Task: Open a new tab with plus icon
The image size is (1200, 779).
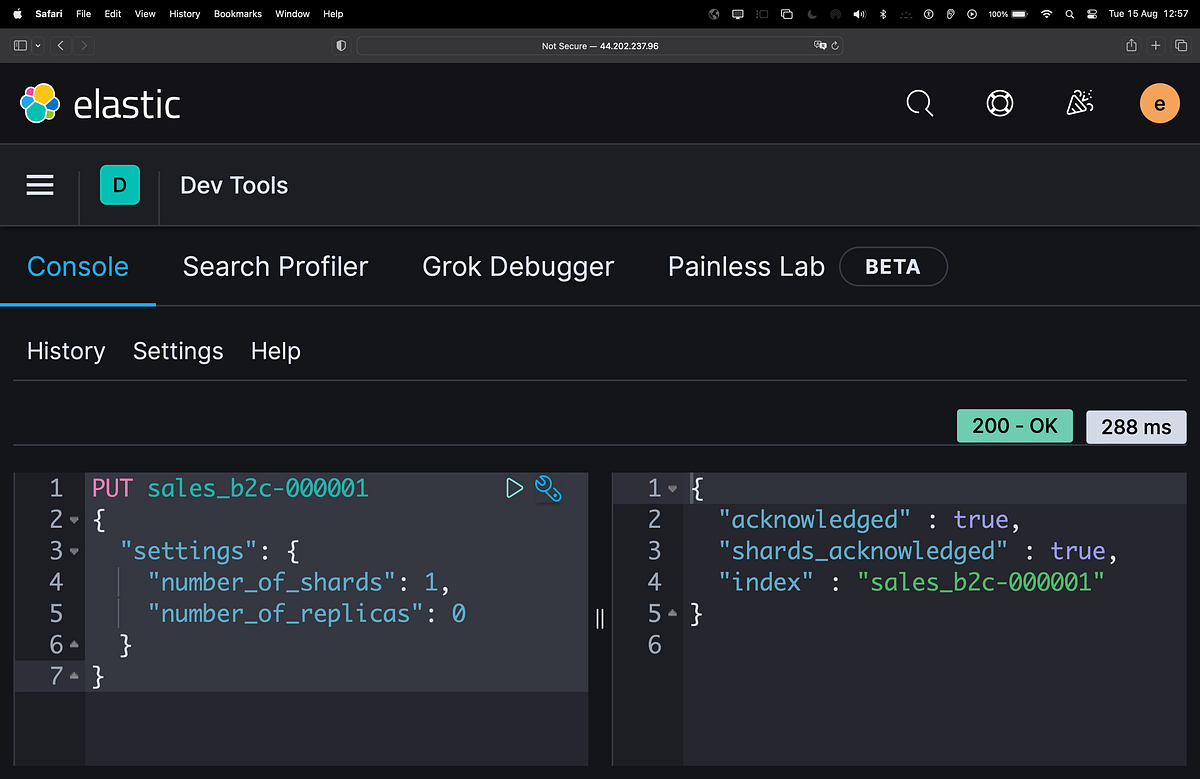Action: coord(1156,45)
